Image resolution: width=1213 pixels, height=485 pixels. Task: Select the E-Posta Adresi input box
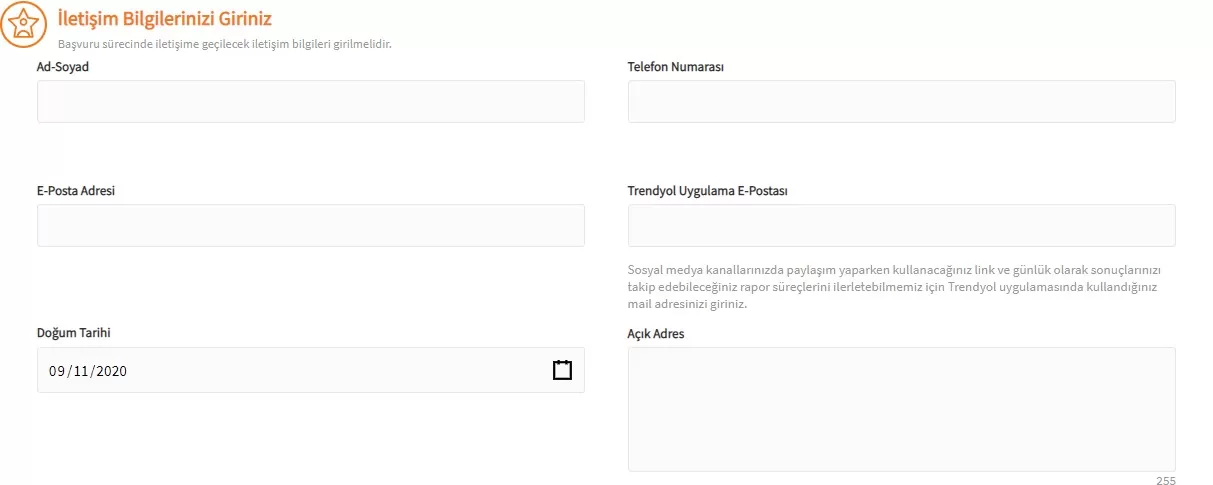coord(310,226)
